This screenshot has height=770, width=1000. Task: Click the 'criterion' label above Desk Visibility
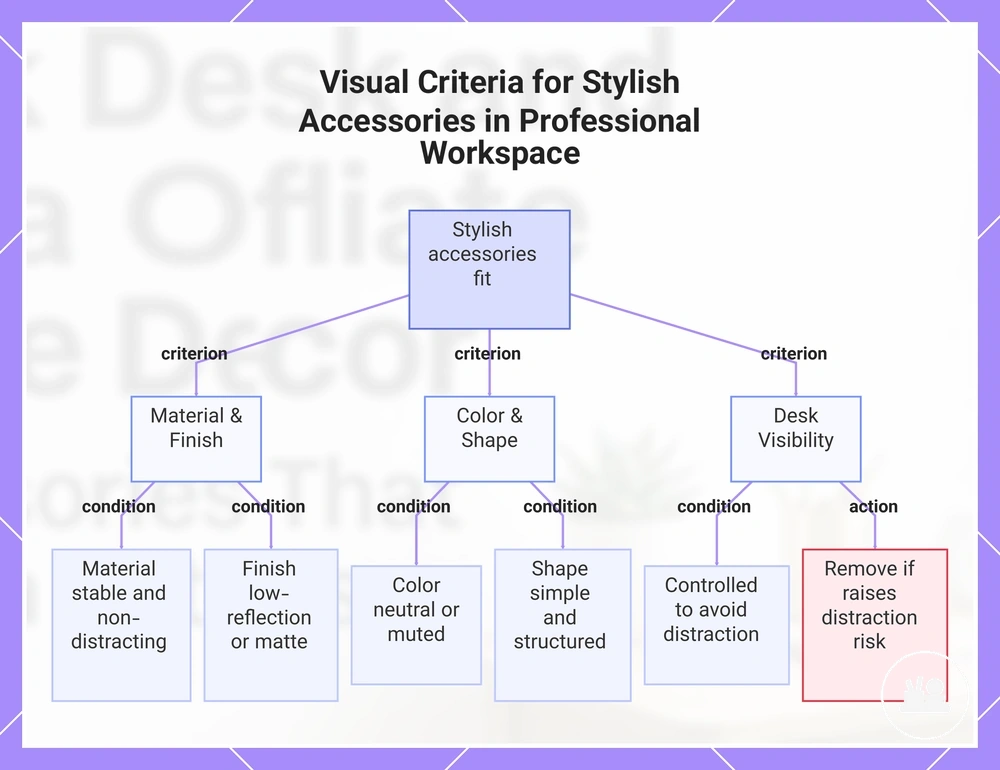point(793,353)
